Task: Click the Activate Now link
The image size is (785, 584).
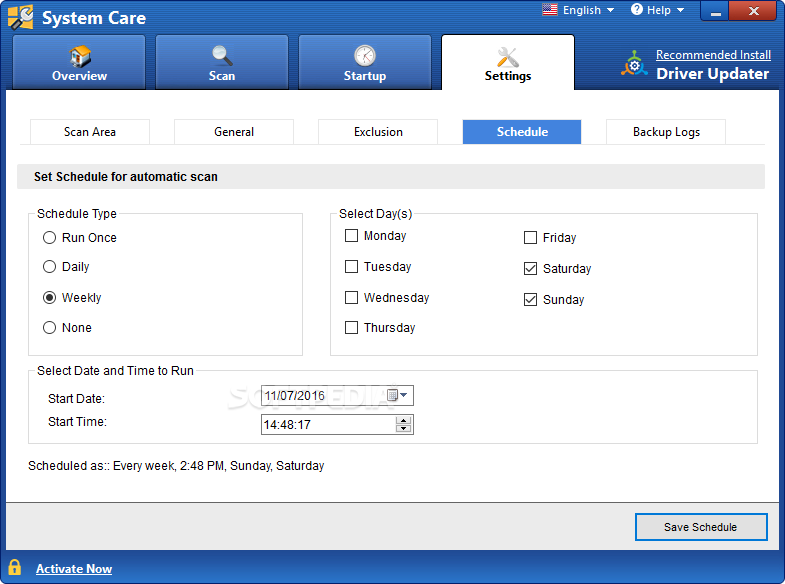Action: point(74,569)
